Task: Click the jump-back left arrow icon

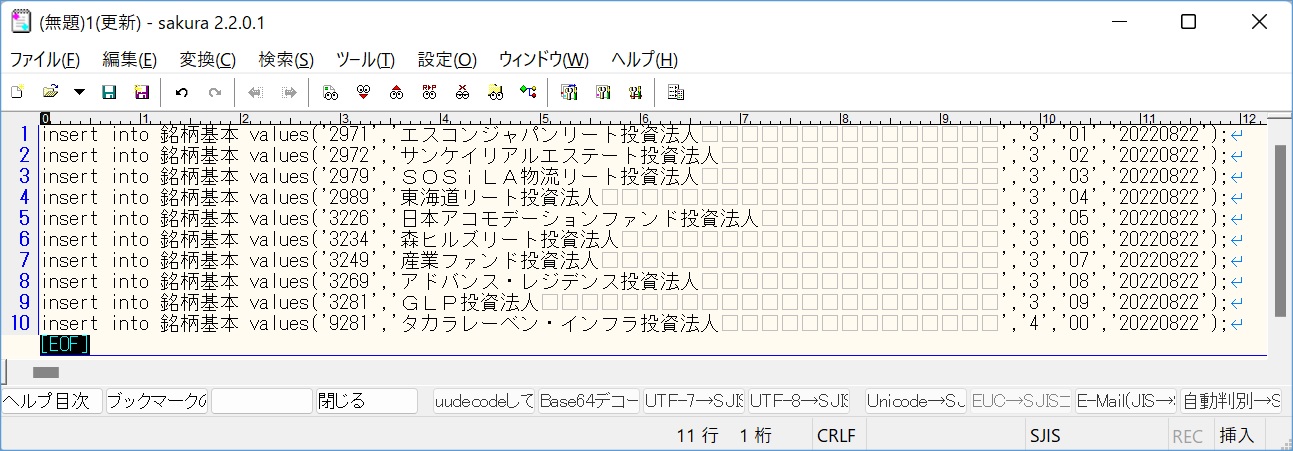Action: (x=256, y=92)
